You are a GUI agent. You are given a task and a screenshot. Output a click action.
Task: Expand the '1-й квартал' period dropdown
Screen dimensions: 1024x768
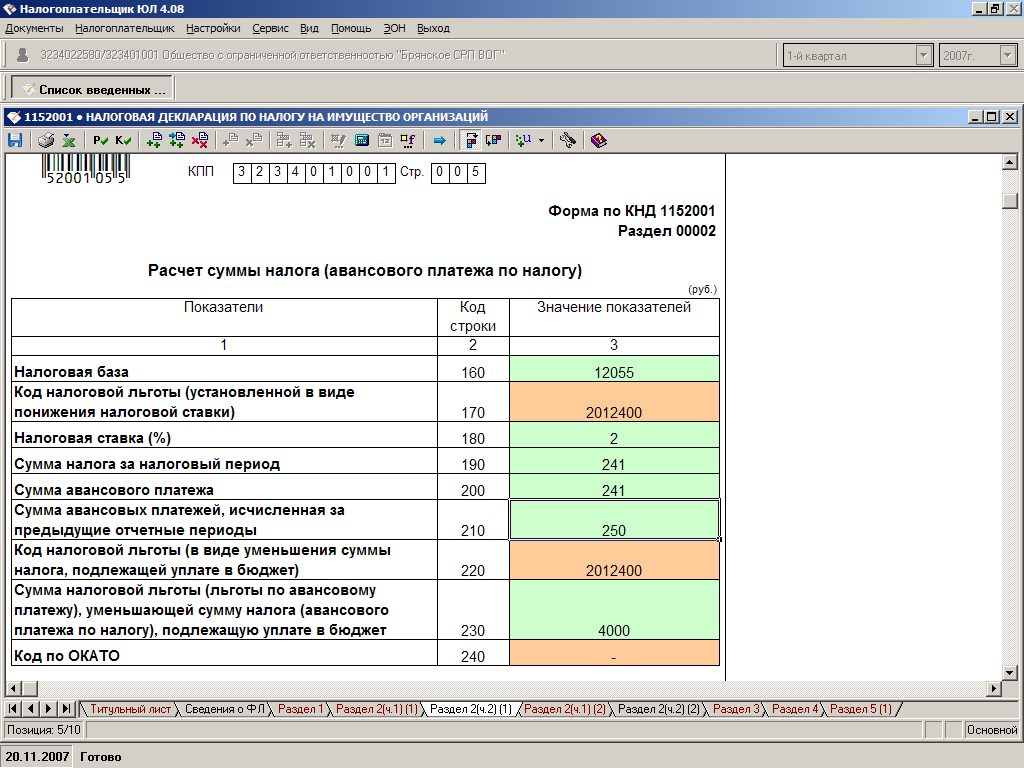923,56
